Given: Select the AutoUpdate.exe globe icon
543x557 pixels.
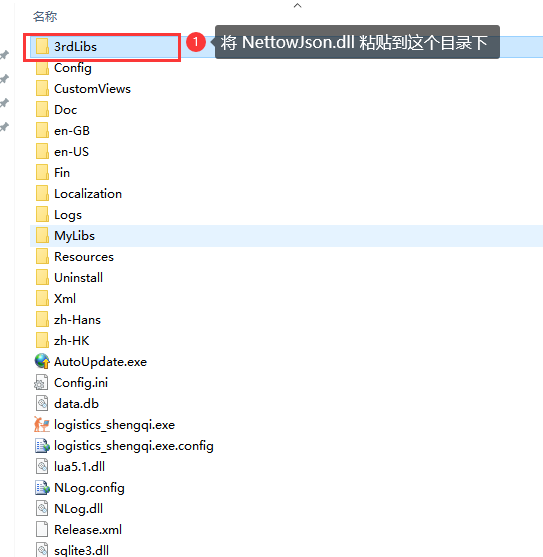Looking at the screenshot, I should 42,361.
